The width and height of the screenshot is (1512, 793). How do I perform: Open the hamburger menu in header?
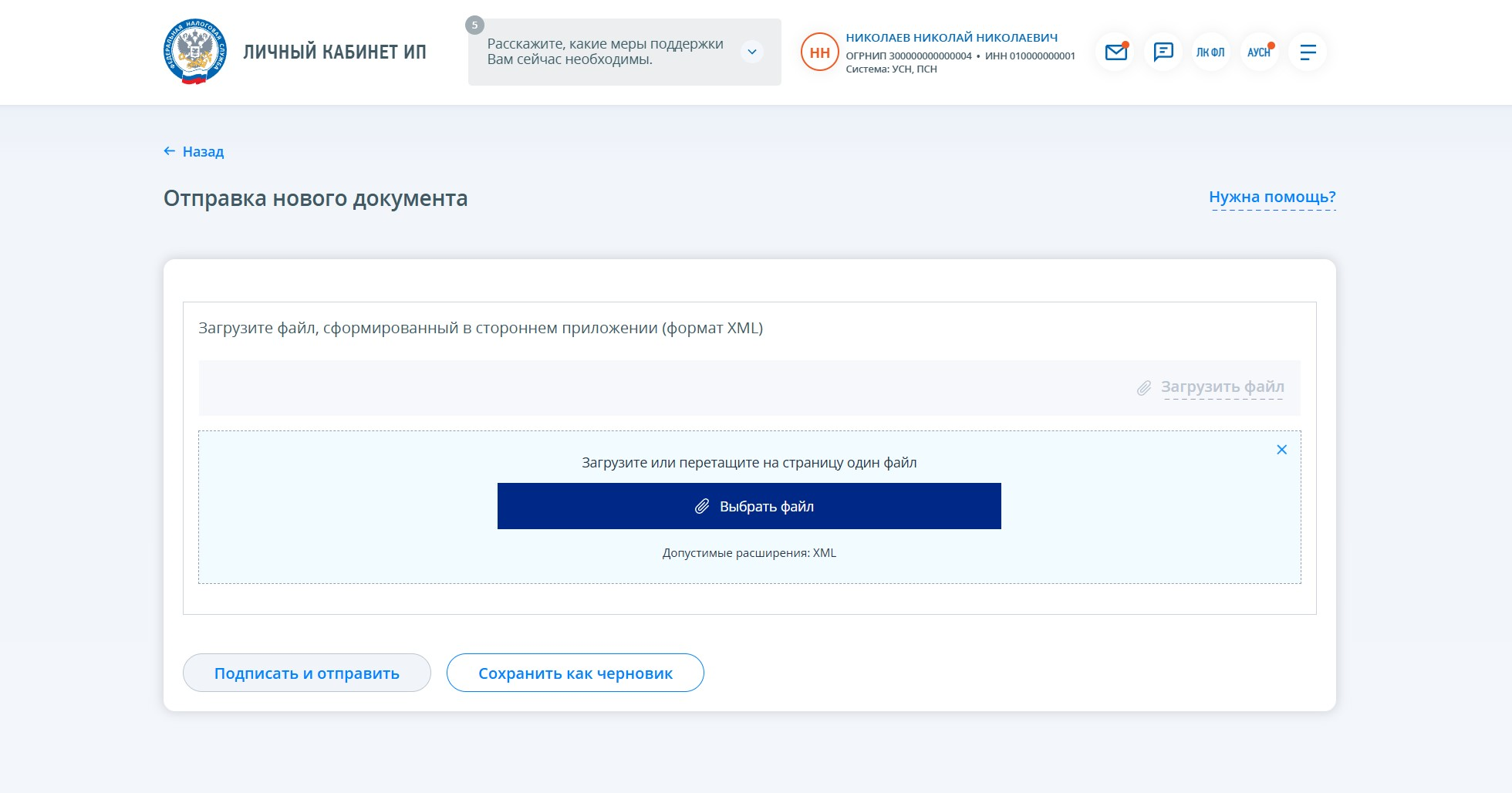[x=1308, y=52]
